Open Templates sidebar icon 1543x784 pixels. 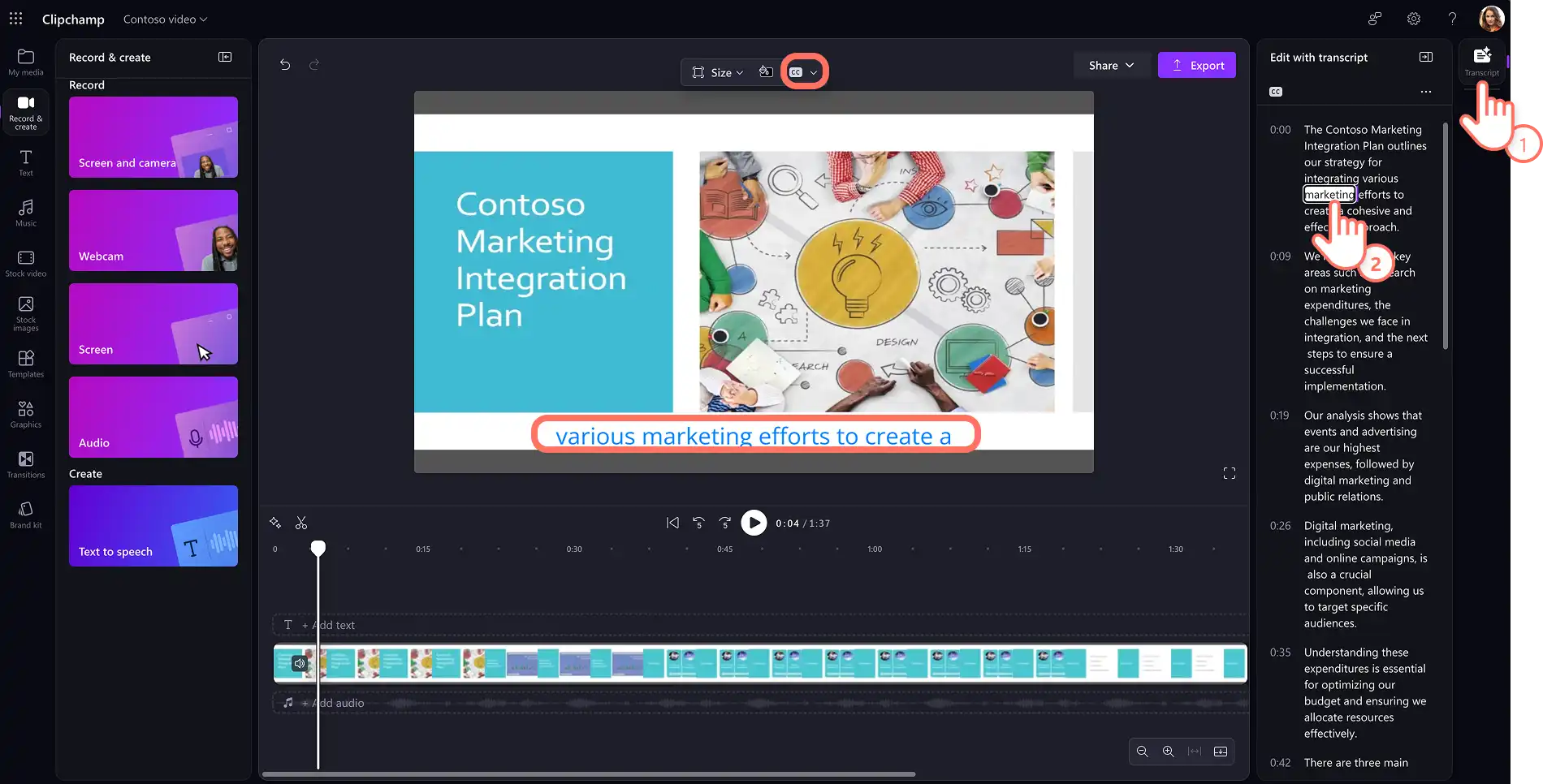(x=26, y=364)
